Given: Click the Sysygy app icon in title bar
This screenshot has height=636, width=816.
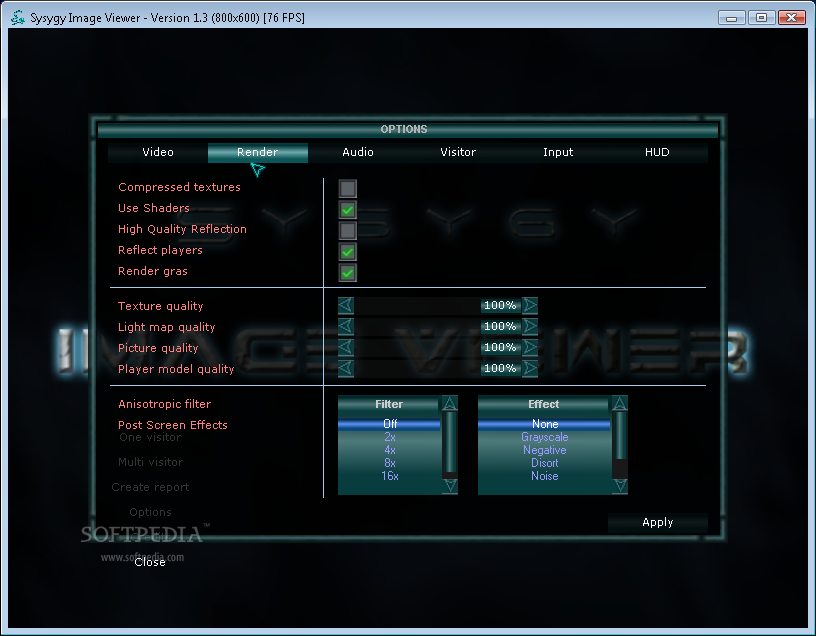Looking at the screenshot, I should [18, 18].
